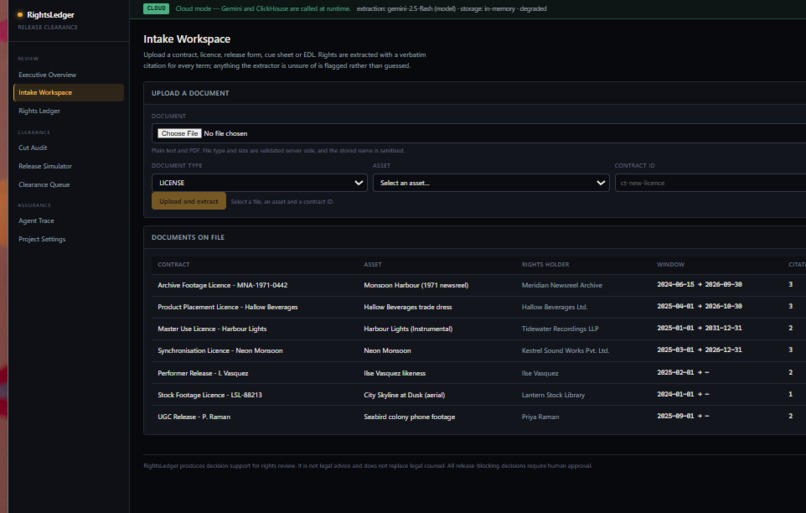The height and width of the screenshot is (513, 806).
Task: Click asset Seabird colony phone footage
Action: [x=409, y=417]
